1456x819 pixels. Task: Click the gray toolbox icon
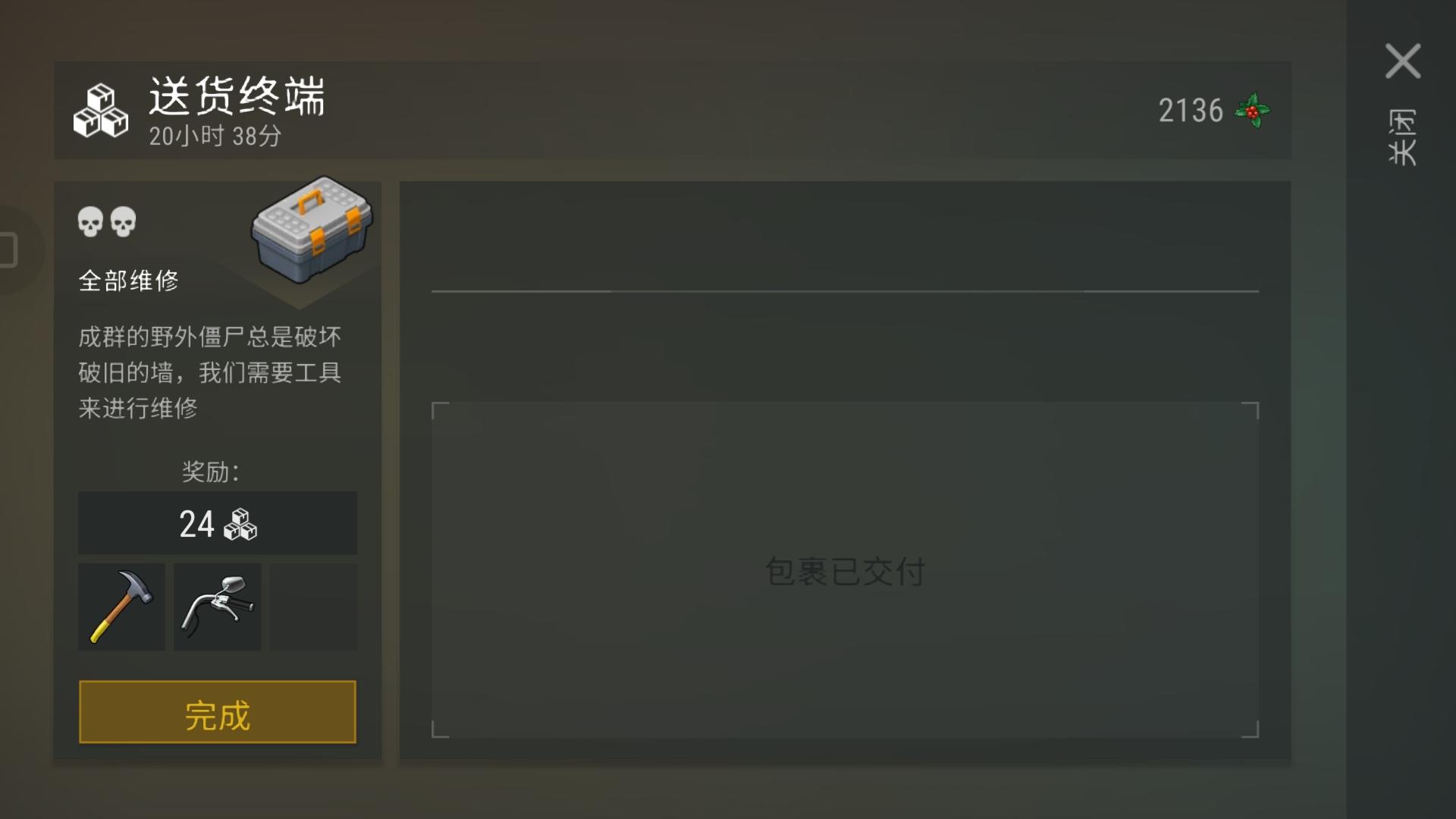(312, 230)
